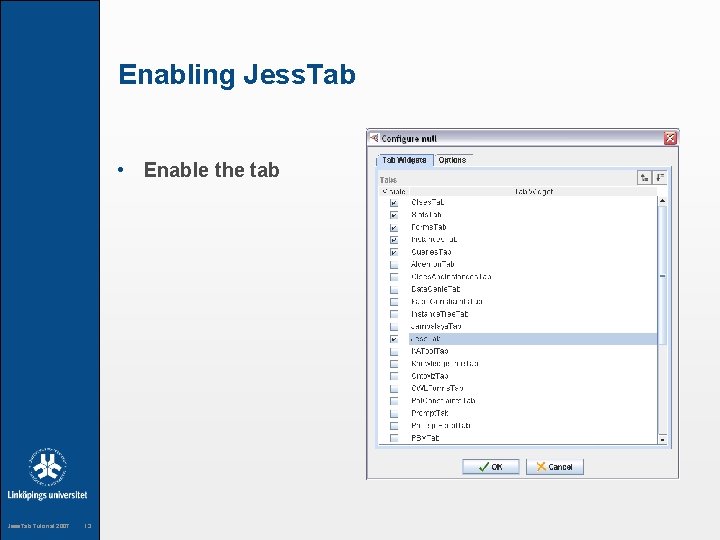Enable the ClsesAndInstancesTab checkbox
720x540 pixels.
pos(394,277)
